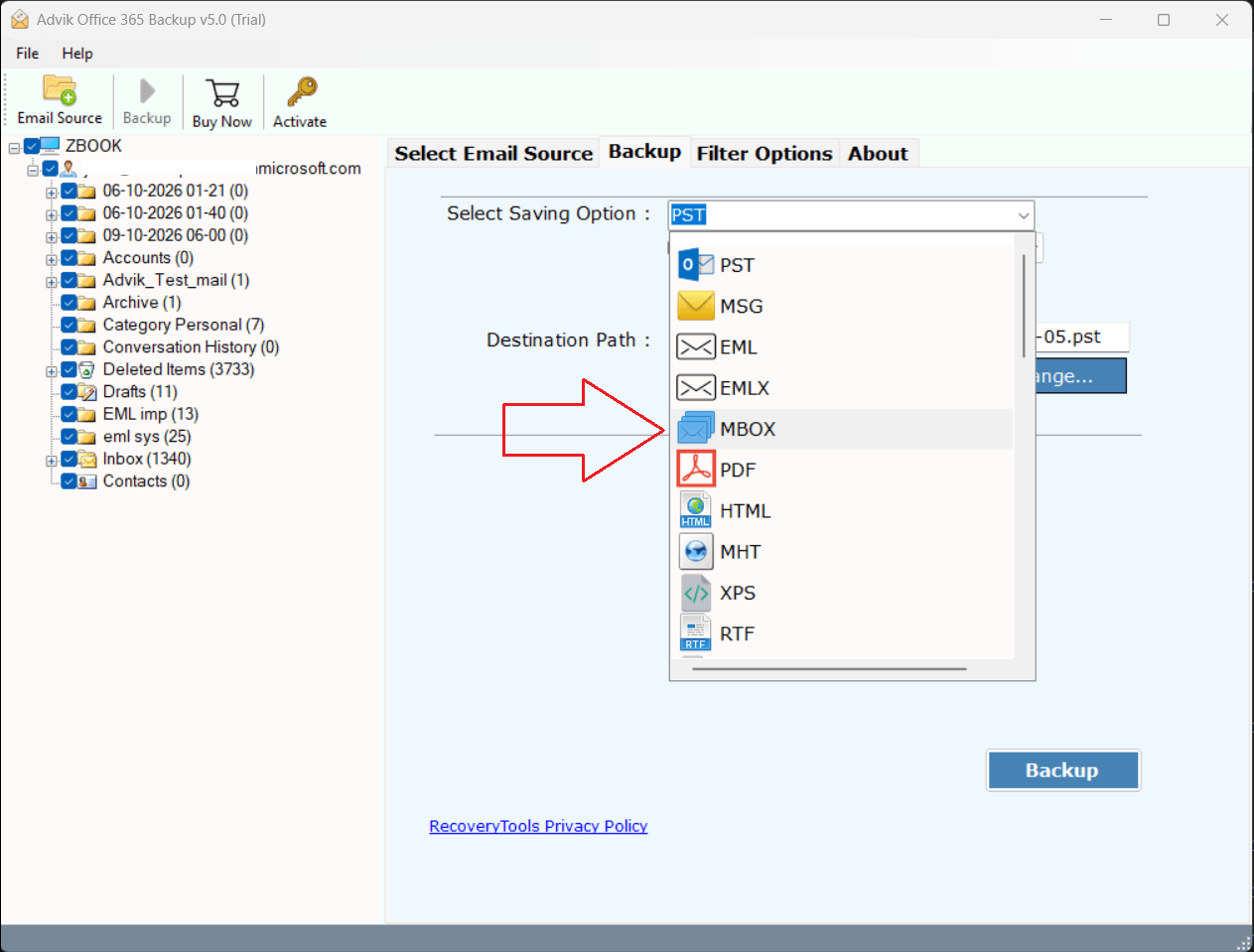Uncheck the Accounts folder checkbox

pos(69,257)
